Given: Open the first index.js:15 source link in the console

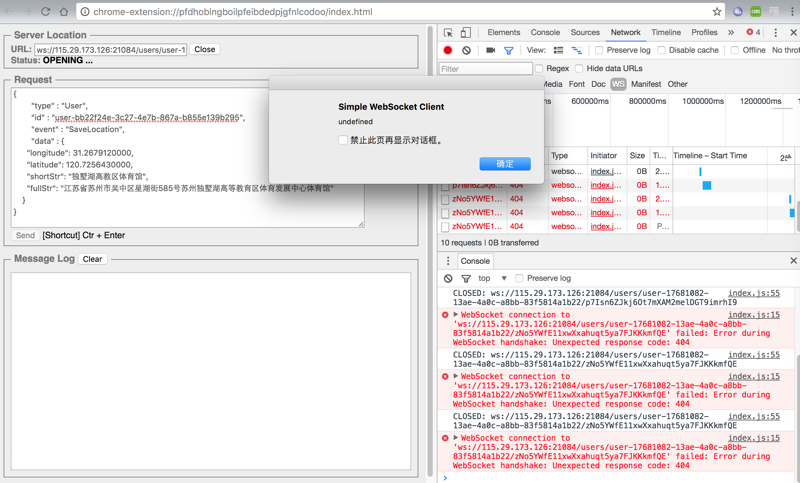Looking at the screenshot, I should 754,315.
